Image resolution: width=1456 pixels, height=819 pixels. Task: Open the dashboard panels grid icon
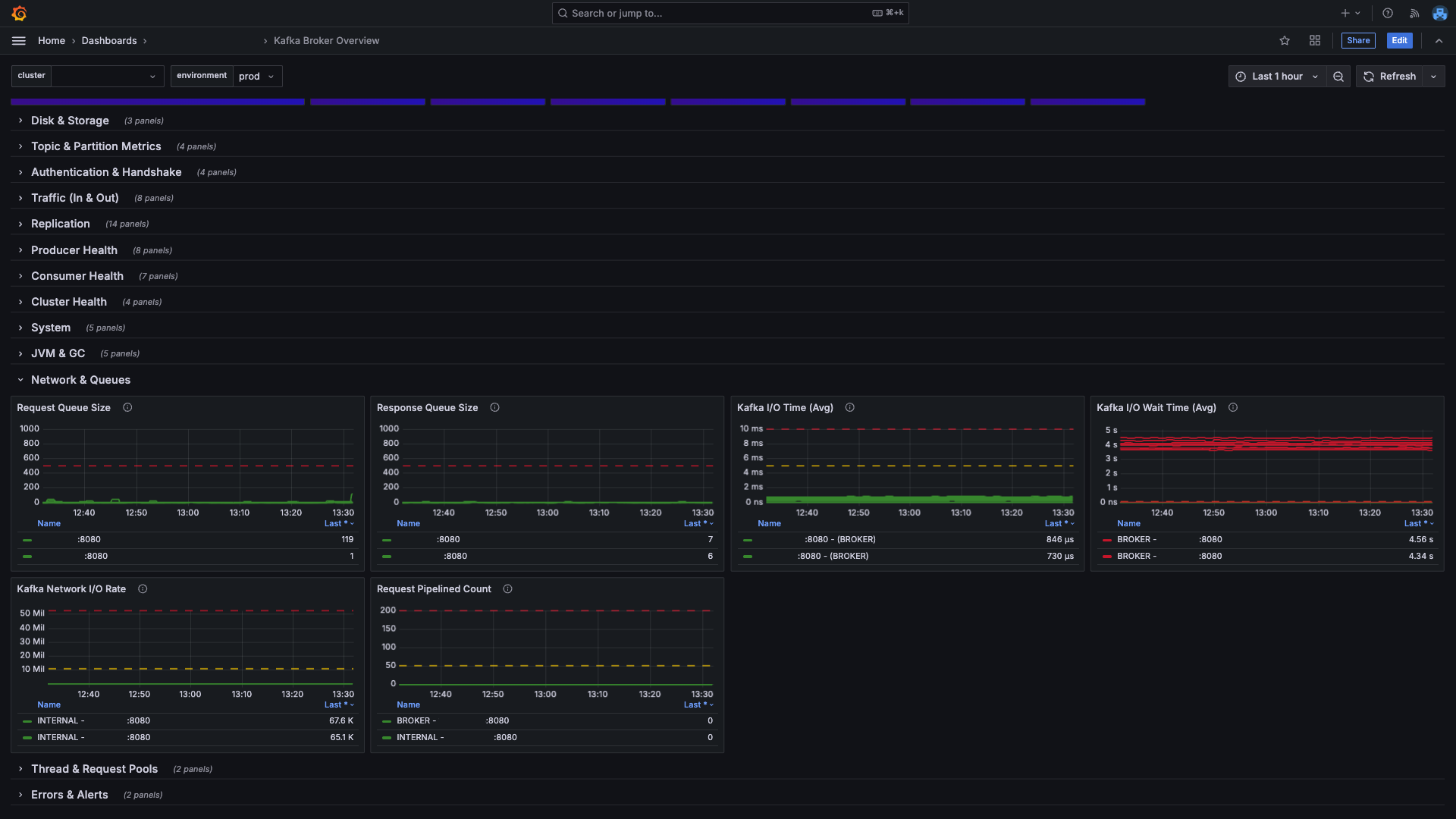click(1315, 41)
